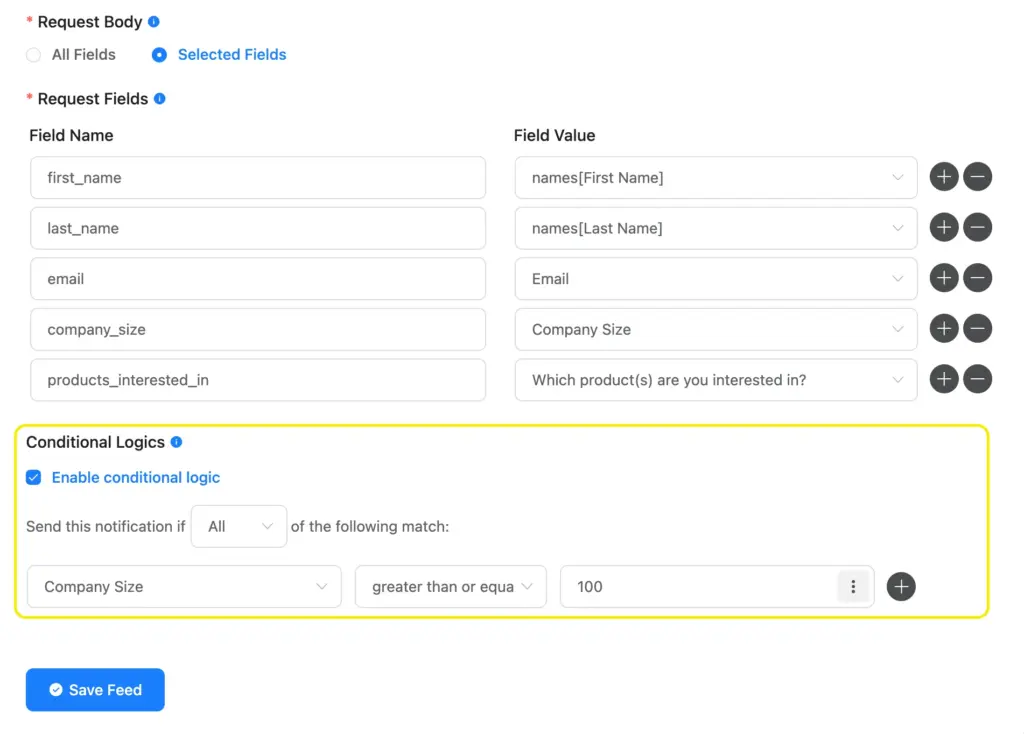Show Request Fields info tooltip
Screen dimensions: 1024x734
160,99
